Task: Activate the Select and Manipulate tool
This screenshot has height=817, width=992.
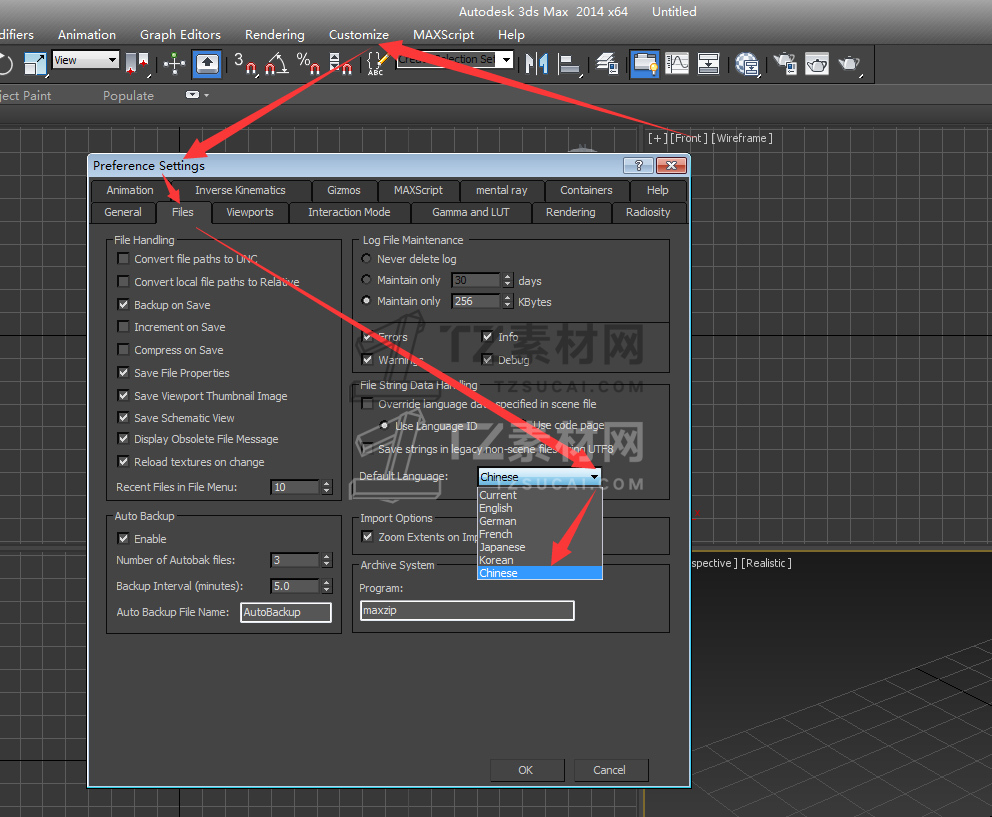Action: (174, 63)
